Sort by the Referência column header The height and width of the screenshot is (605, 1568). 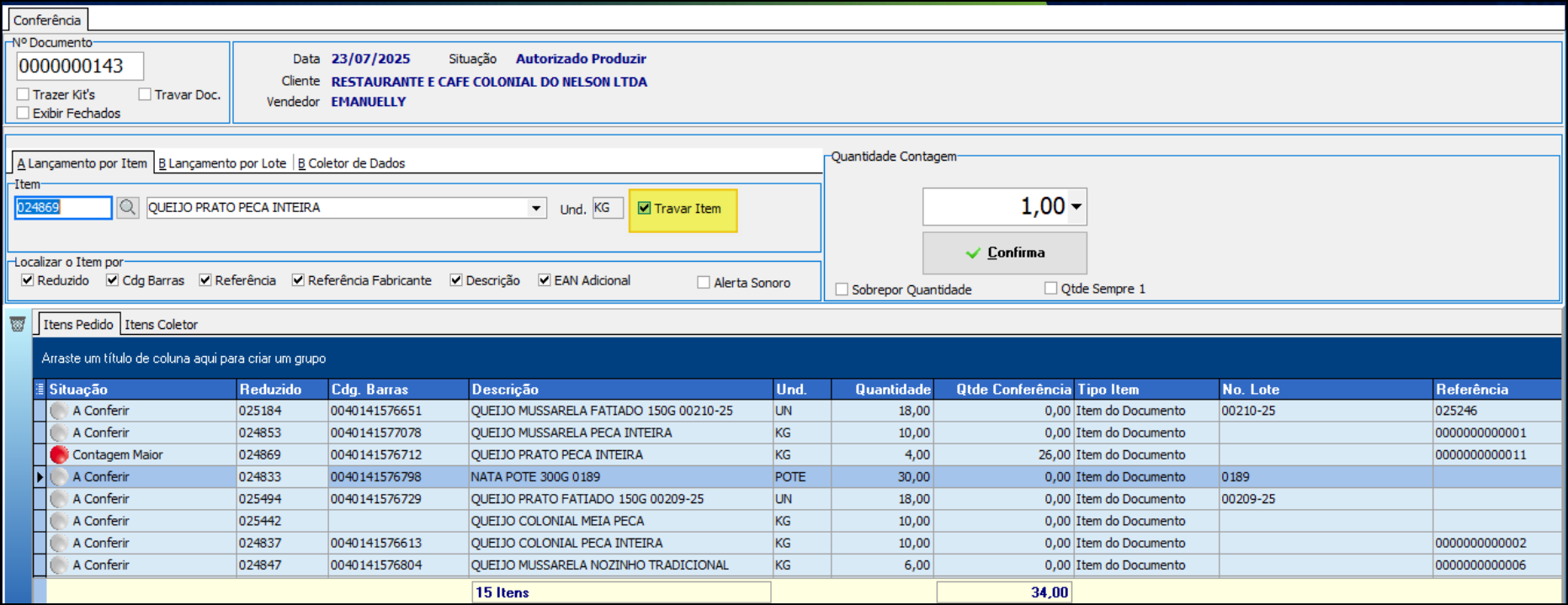[1497, 389]
